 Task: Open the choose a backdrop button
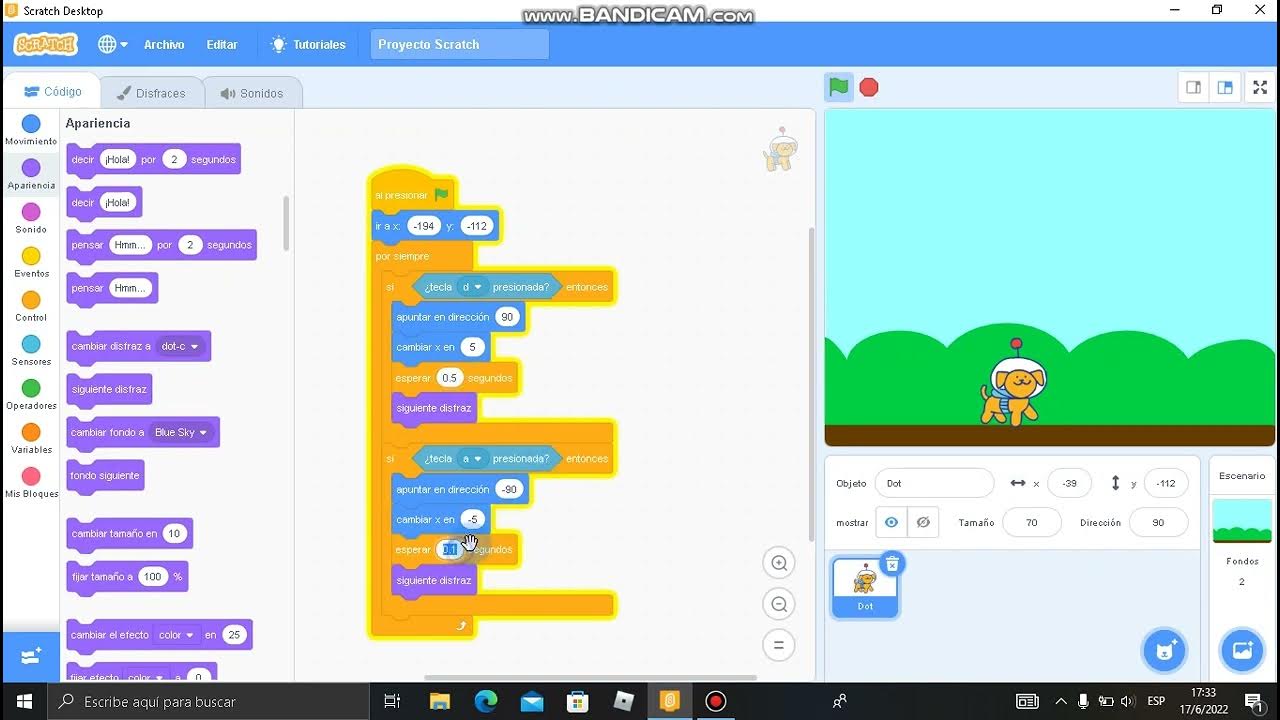pyautogui.click(x=1242, y=651)
